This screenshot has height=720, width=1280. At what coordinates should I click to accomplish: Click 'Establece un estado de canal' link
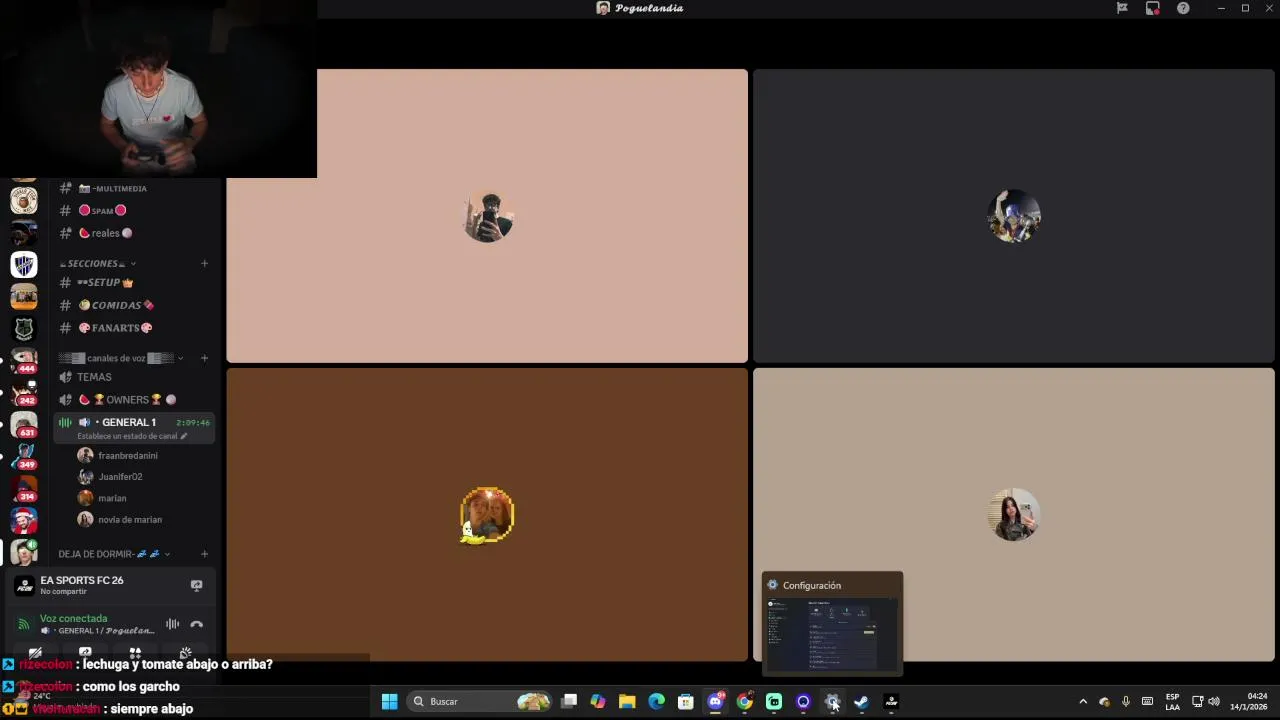click(x=126, y=436)
